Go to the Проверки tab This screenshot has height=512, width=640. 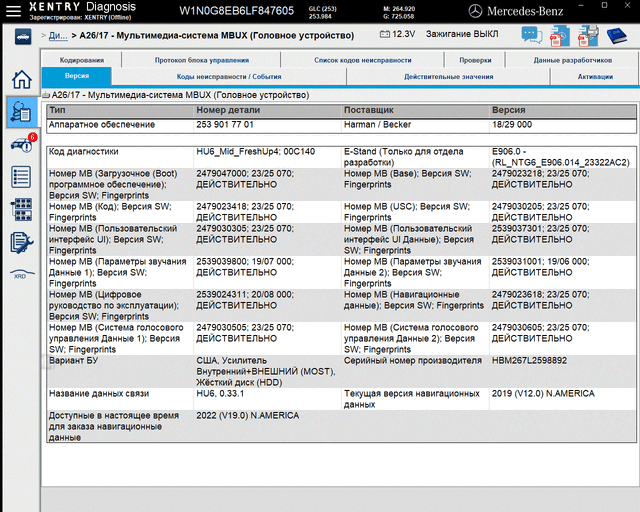[x=475, y=61]
